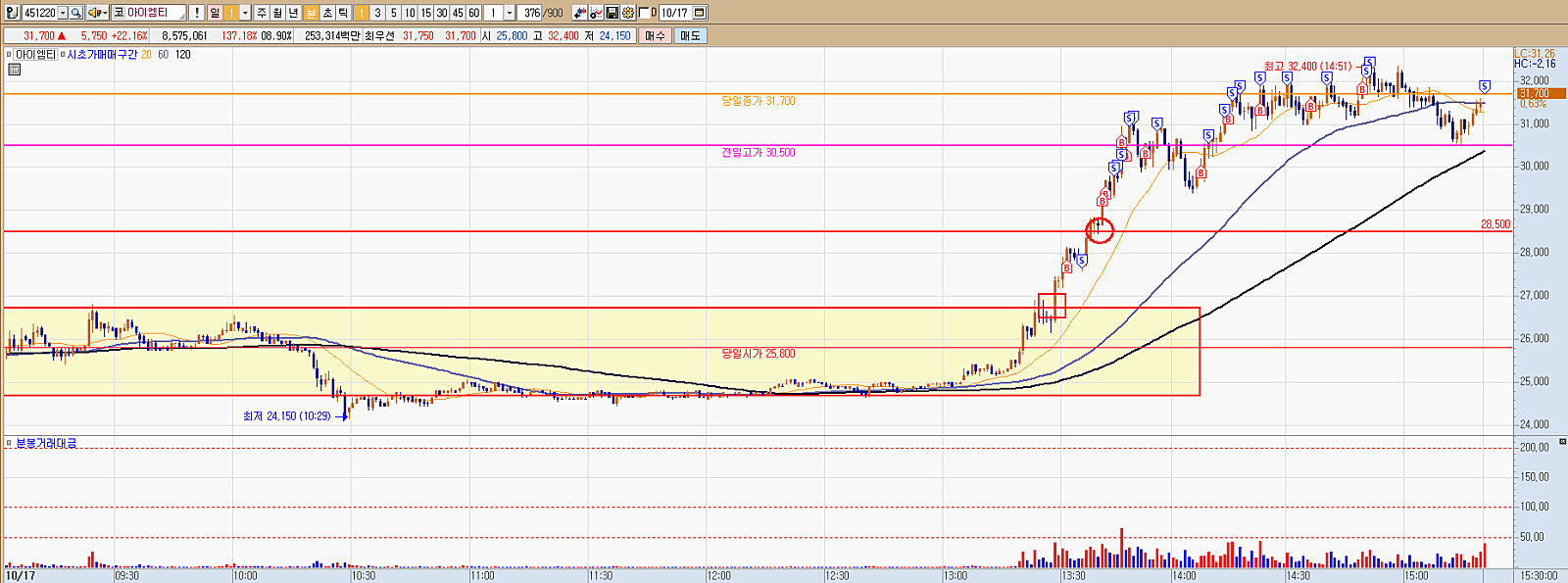Click the rightmost S sell marker on chart
1568x583 pixels.
click(1485, 87)
